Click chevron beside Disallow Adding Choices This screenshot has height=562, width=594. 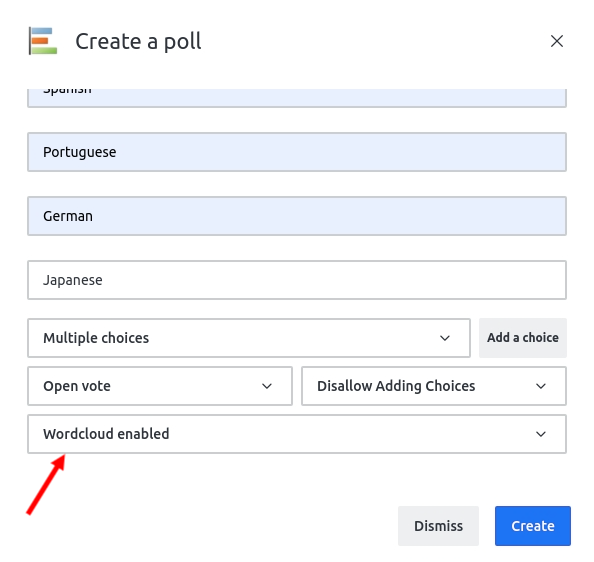click(541, 386)
